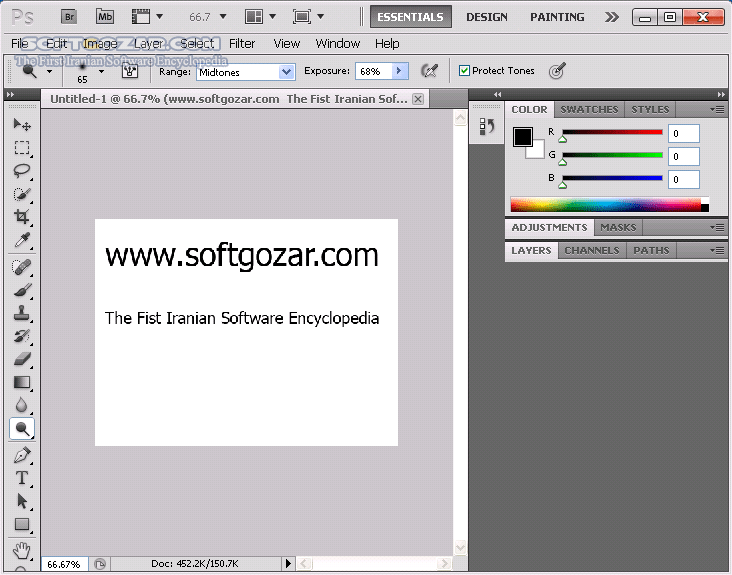Select the Horizontal Type tool
This screenshot has width=732, height=575.
click(x=22, y=478)
